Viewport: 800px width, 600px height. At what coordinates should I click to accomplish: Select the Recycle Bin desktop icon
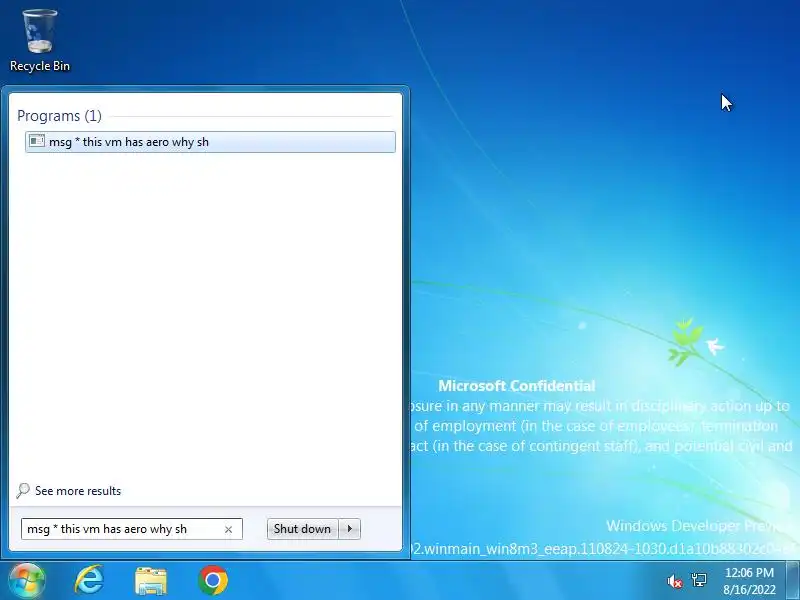pyautogui.click(x=40, y=41)
